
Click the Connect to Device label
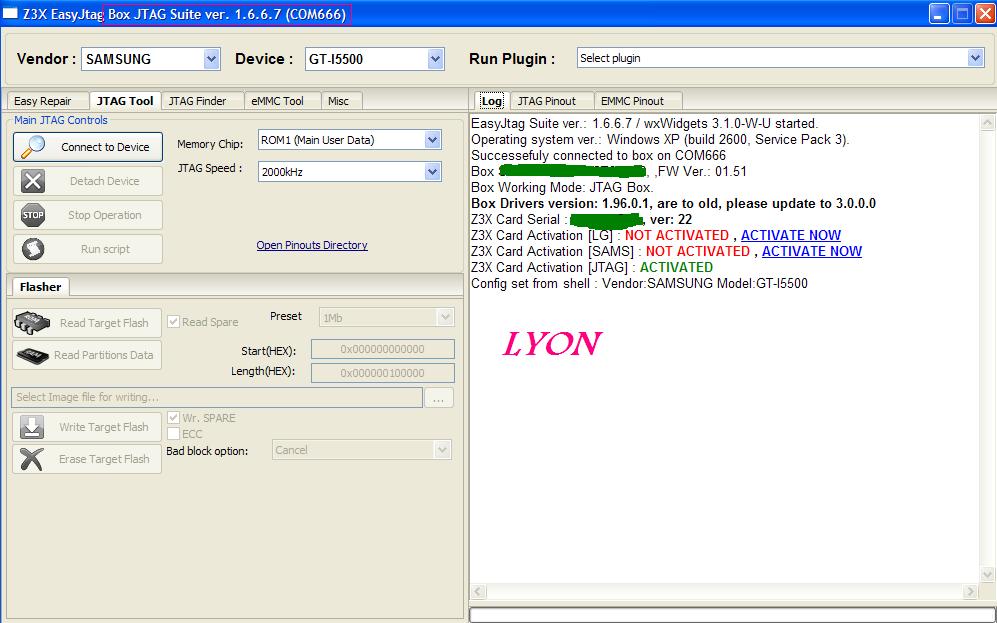[x=106, y=147]
